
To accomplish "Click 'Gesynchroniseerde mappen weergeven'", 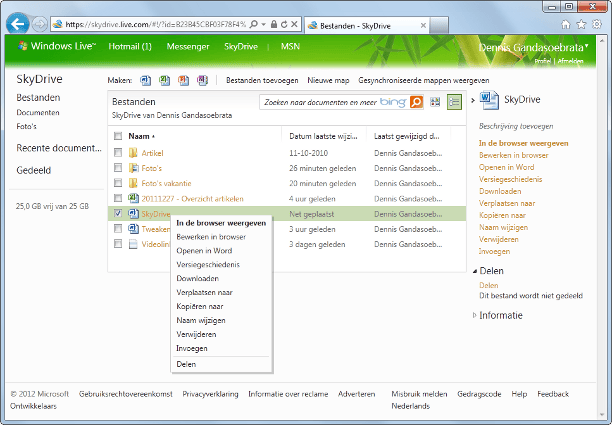I will [424, 80].
